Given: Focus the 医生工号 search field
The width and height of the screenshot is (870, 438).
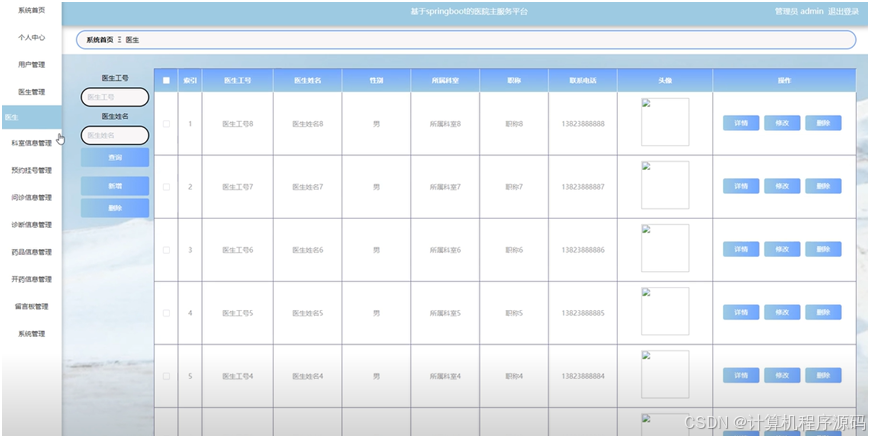Looking at the screenshot, I should [x=115, y=97].
